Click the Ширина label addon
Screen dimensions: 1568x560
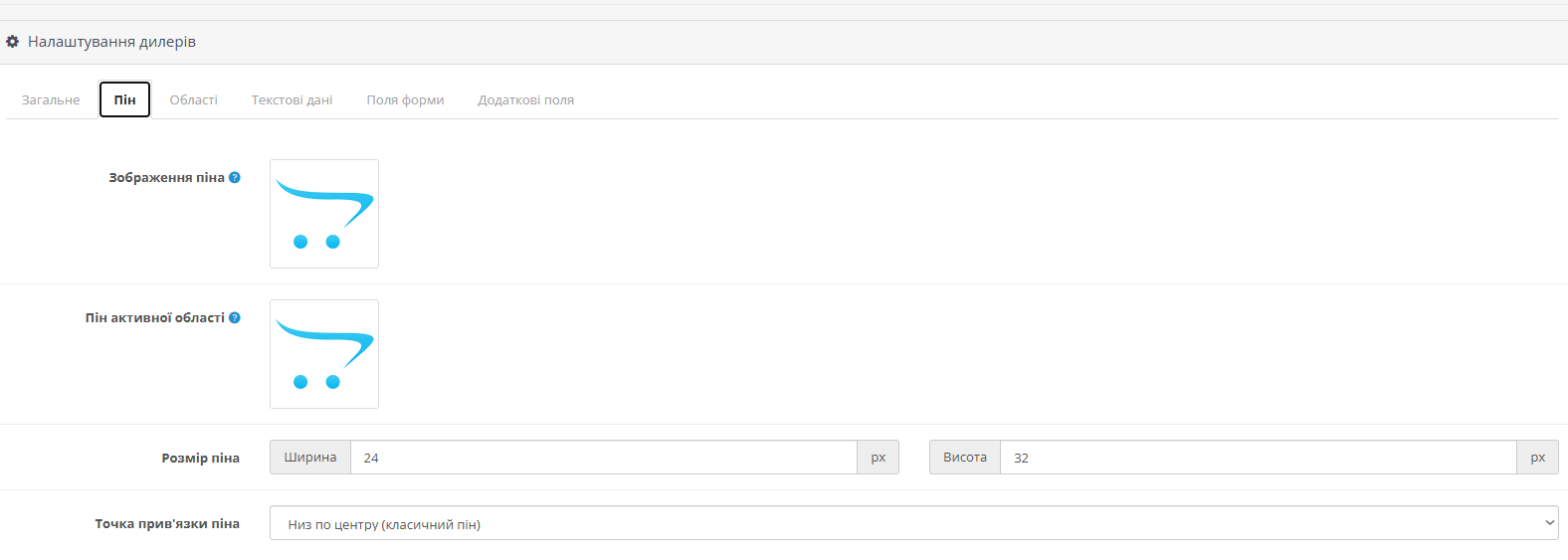click(x=310, y=458)
